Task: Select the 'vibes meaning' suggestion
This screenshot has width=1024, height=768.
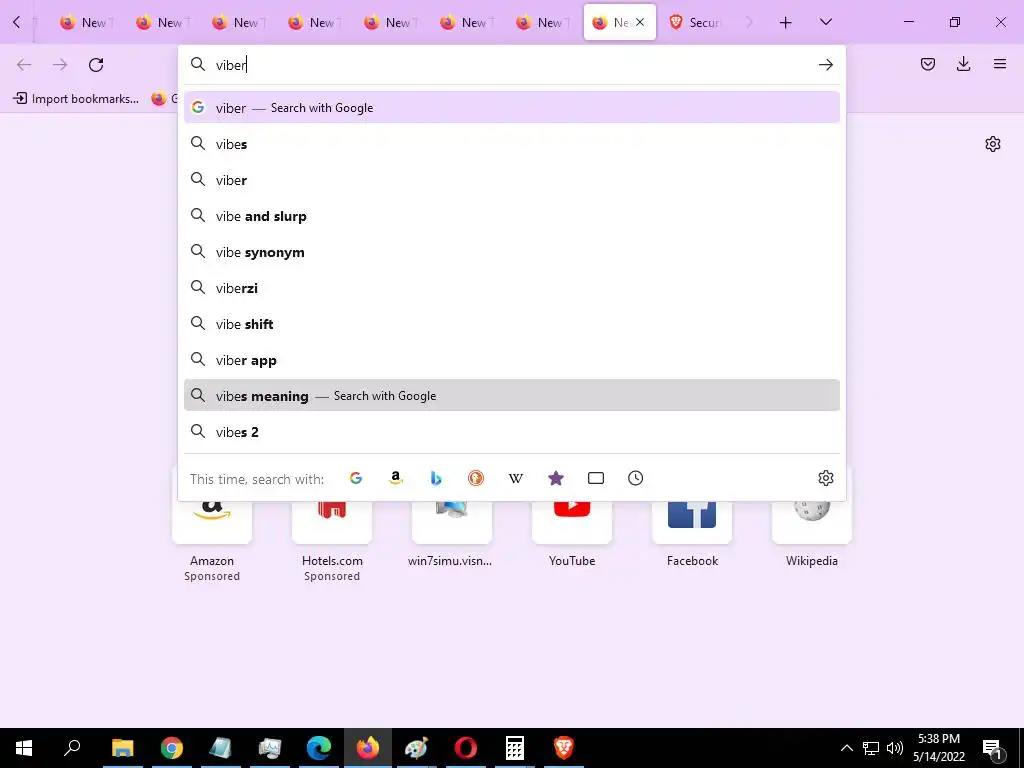Action: pyautogui.click(x=511, y=396)
